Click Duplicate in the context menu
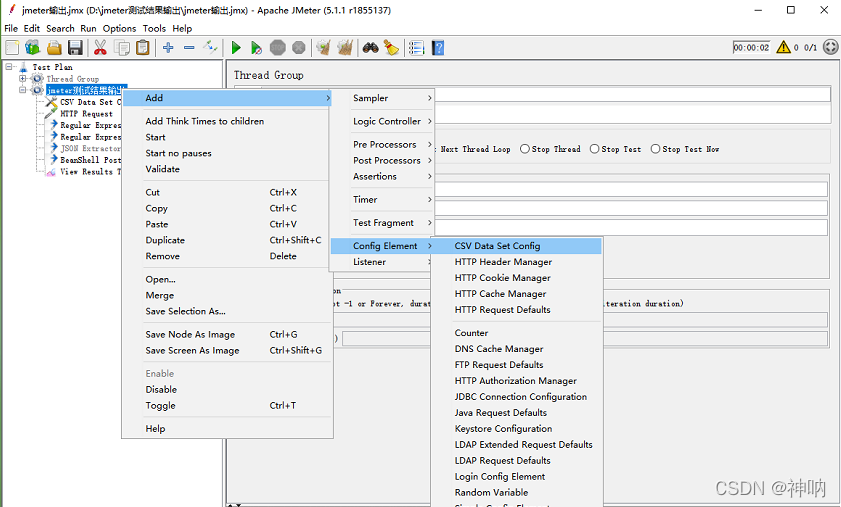The width and height of the screenshot is (841, 507). pyautogui.click(x=227, y=240)
